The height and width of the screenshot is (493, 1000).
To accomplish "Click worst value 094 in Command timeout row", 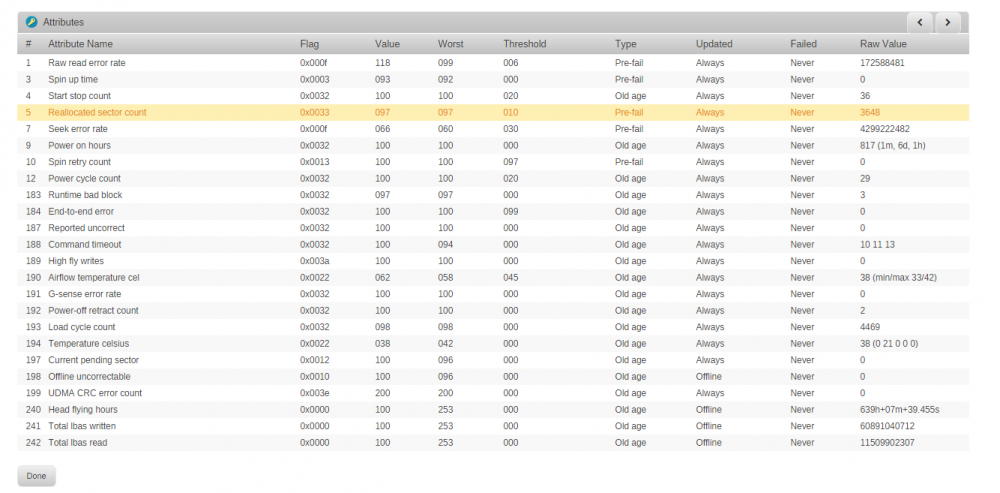I will [446, 245].
